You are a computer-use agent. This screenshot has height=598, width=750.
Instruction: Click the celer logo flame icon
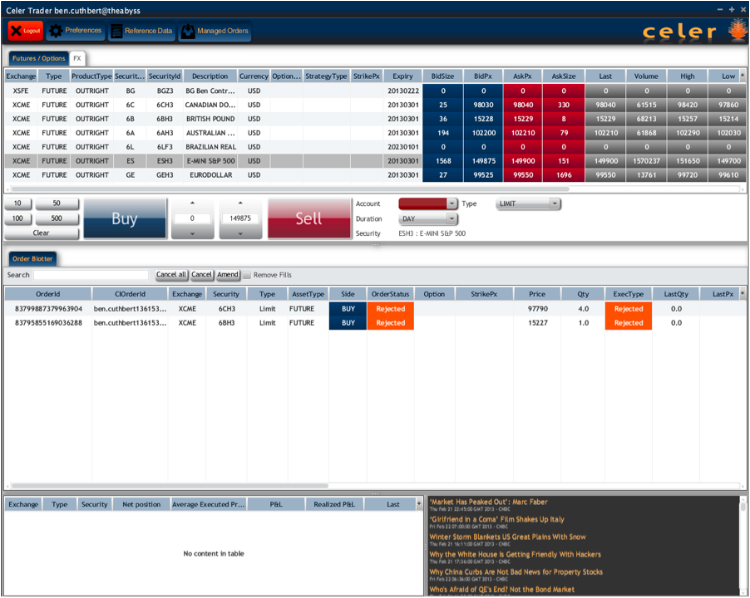(737, 30)
